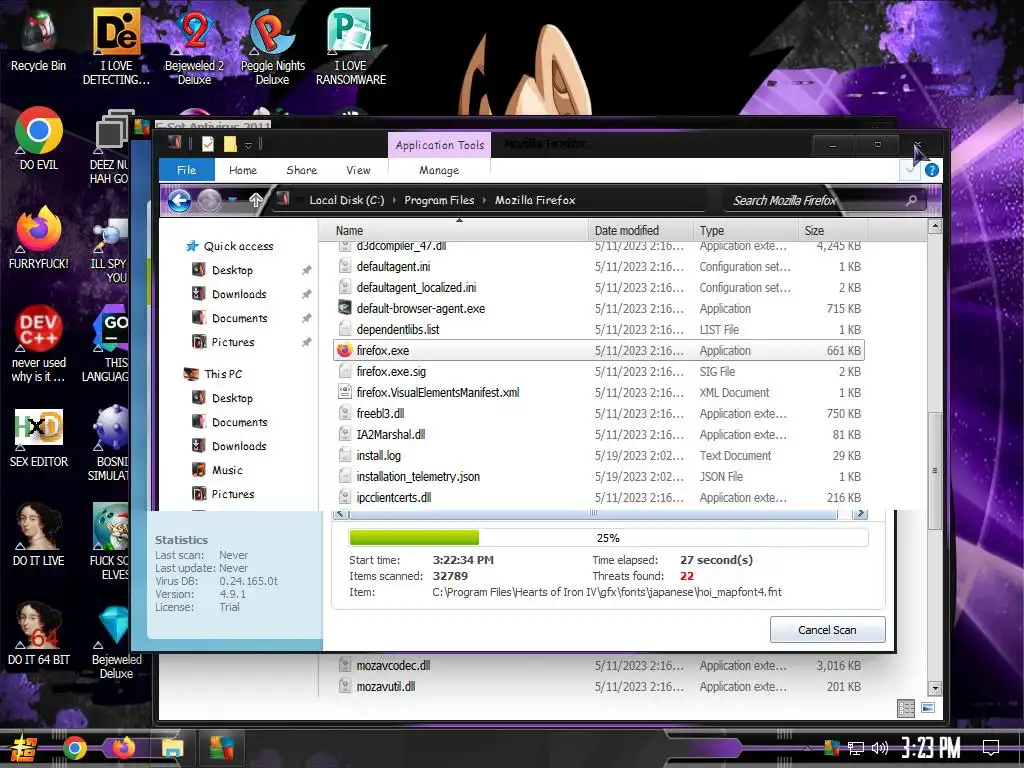Open the DO IT LIVE desktop shortcut

point(39,534)
